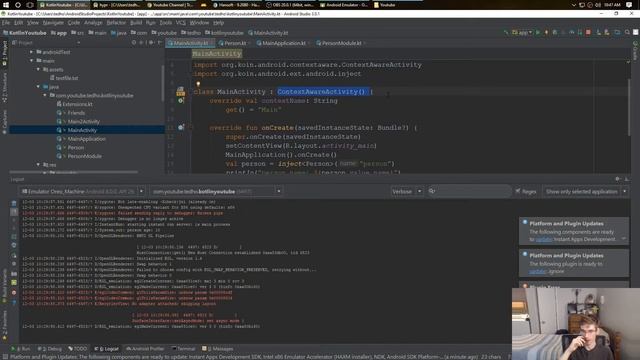Image resolution: width=640 pixels, height=360 pixels.
Task: Switch to Android Emulator taskbar window
Action: 344,5
